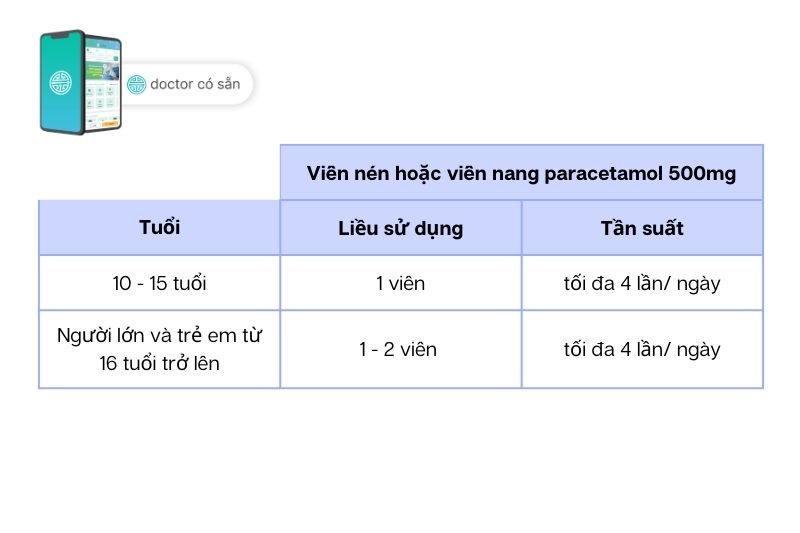
Task: Click the teal logo on the front phone screen
Action: [62, 82]
